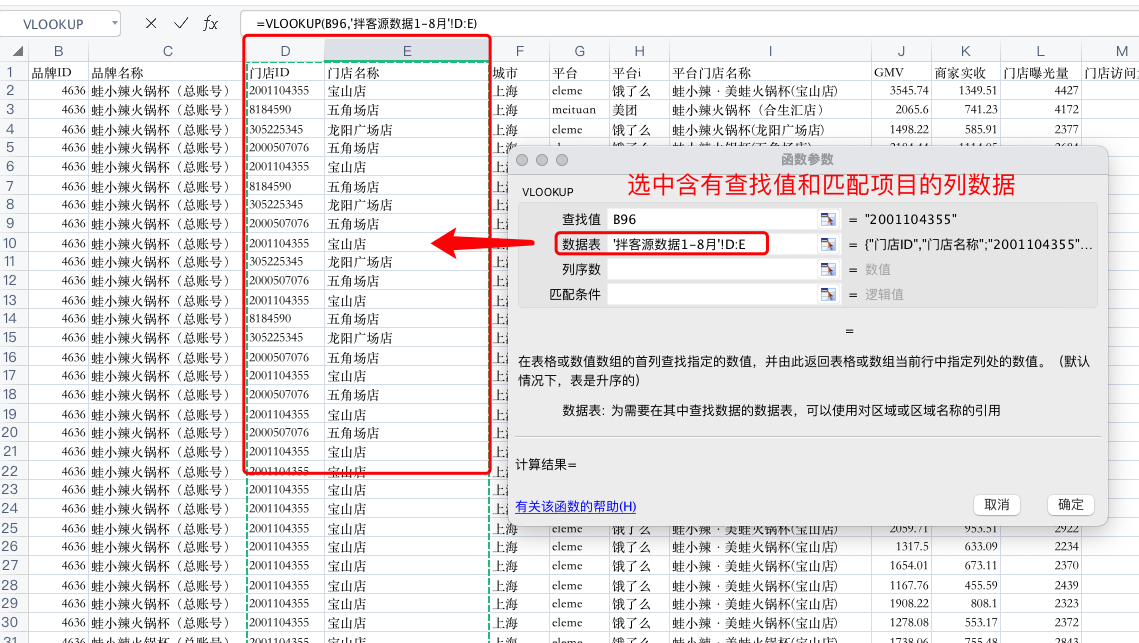Screen dimensions: 1139x643
Task: Click inside the formula bar text
Action: pyautogui.click(x=367, y=23)
